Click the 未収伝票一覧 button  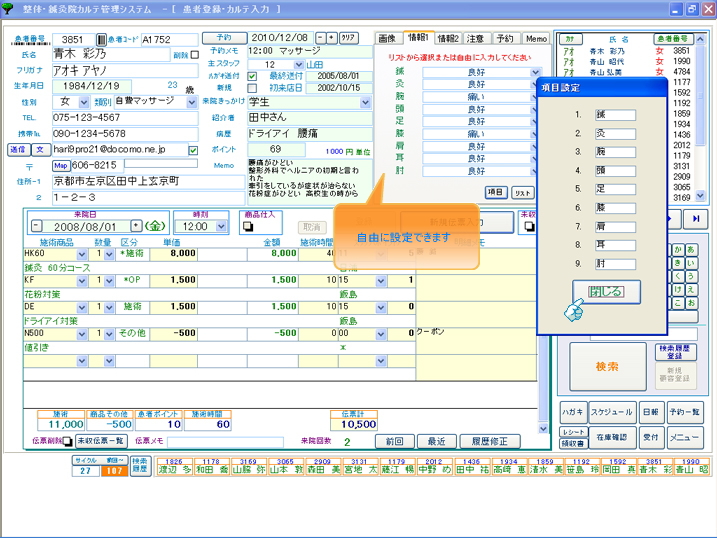(x=101, y=441)
